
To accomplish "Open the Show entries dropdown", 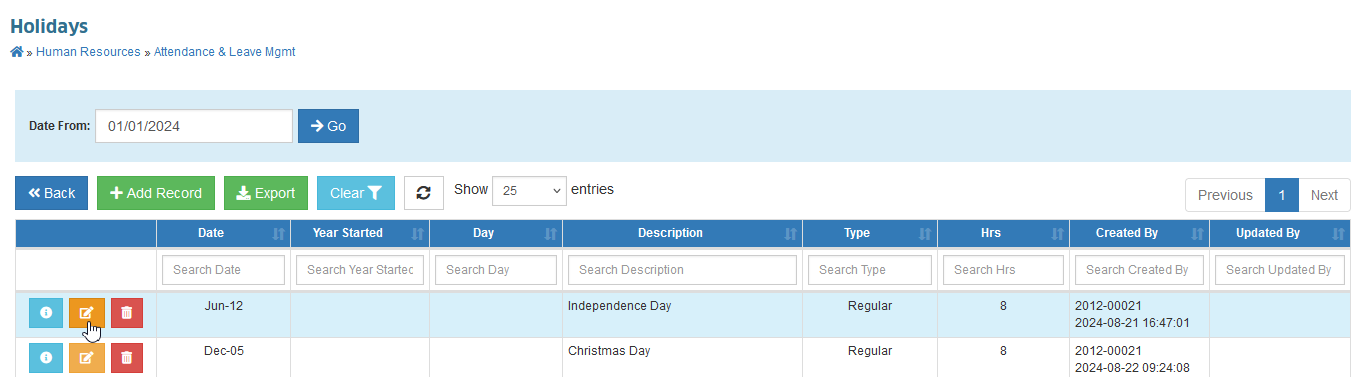I will tap(529, 190).
